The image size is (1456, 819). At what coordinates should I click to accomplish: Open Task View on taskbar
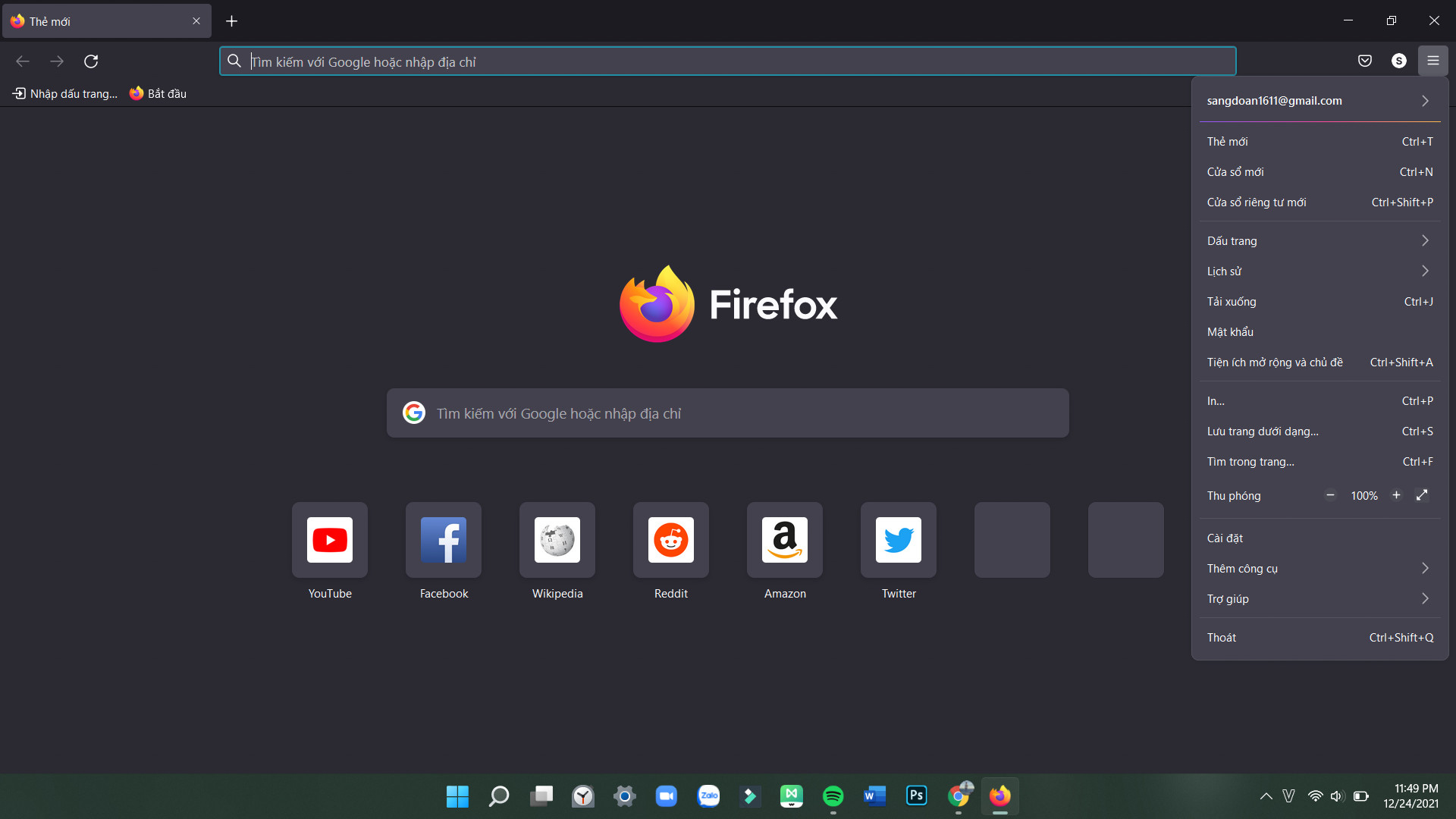pyautogui.click(x=541, y=796)
